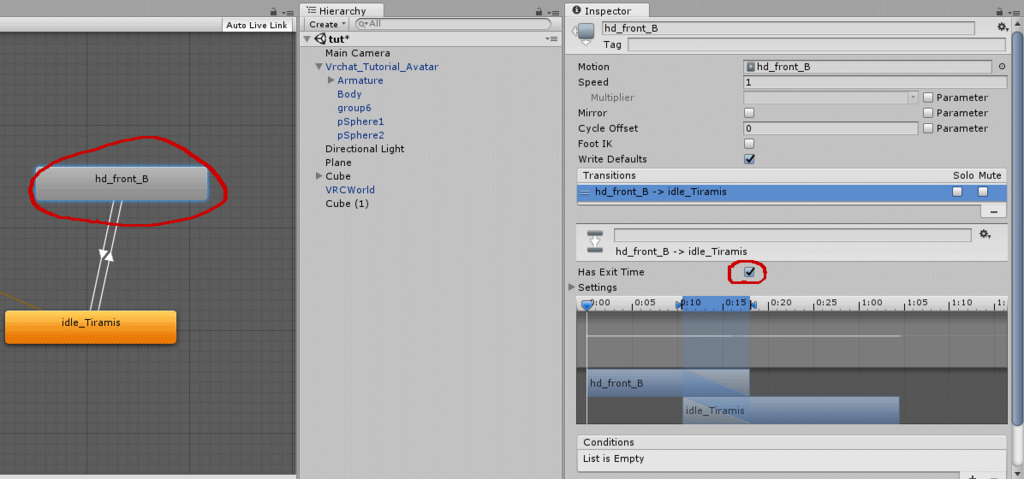The width and height of the screenshot is (1024, 479).
Task: Click the transition start marker near 0:10
Action: pyautogui.click(x=680, y=305)
